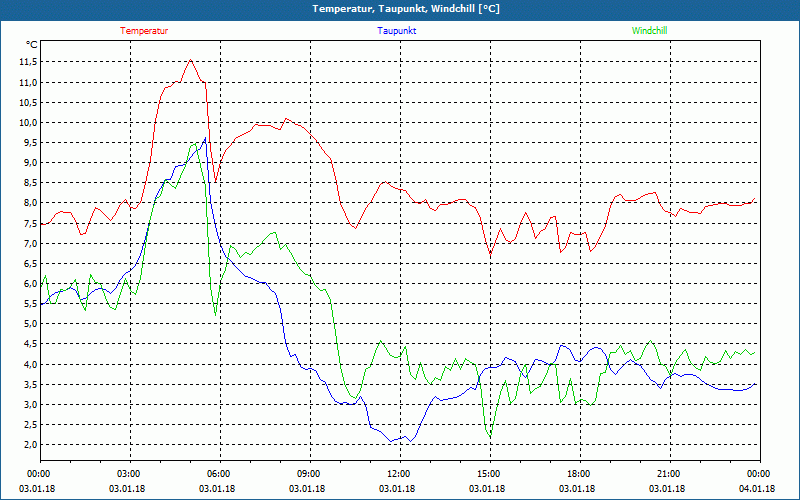Click the 10,0 y-axis value
This screenshot has width=800, height=500.
pos(28,123)
